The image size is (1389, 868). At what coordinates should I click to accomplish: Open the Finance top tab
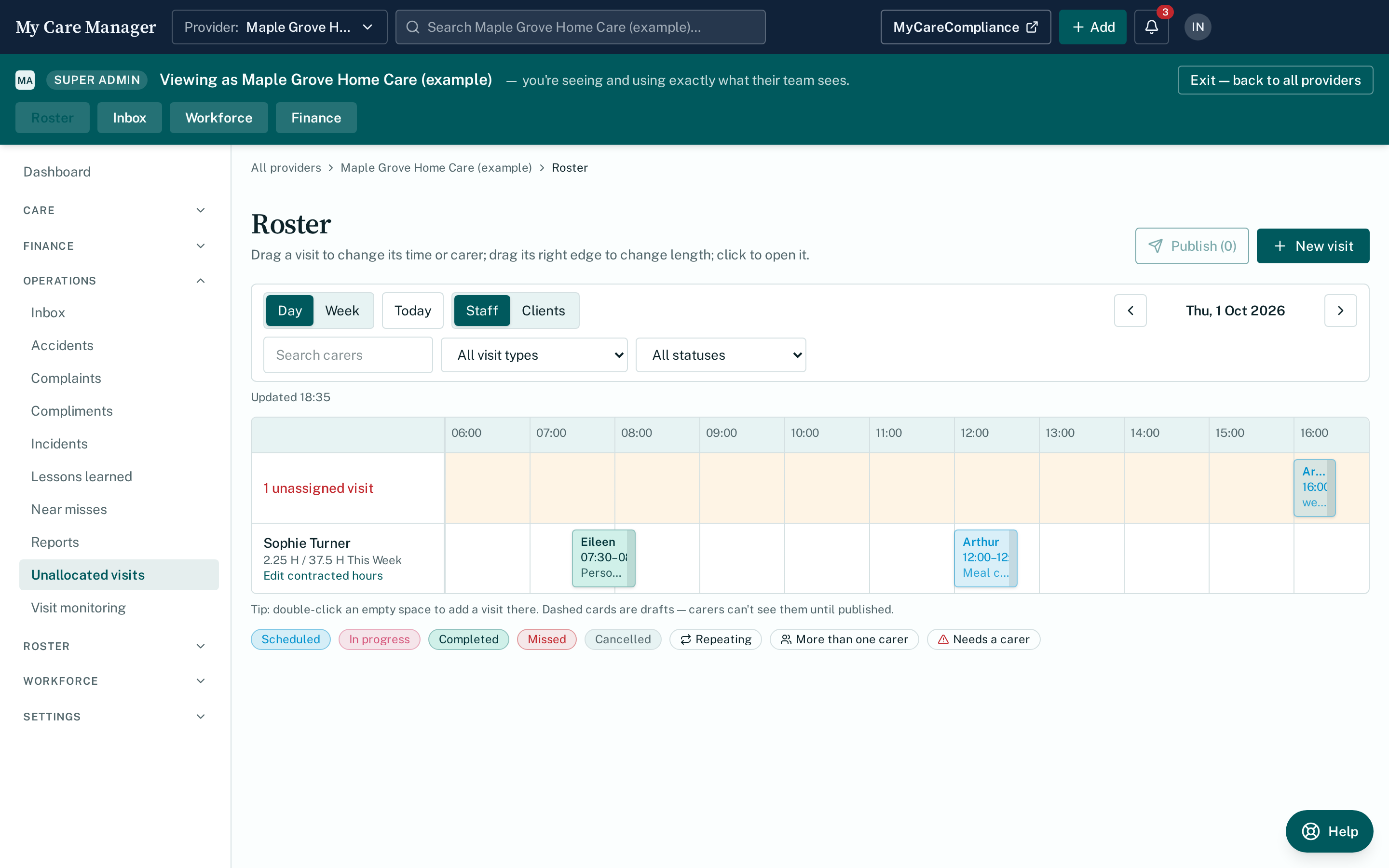tap(316, 118)
